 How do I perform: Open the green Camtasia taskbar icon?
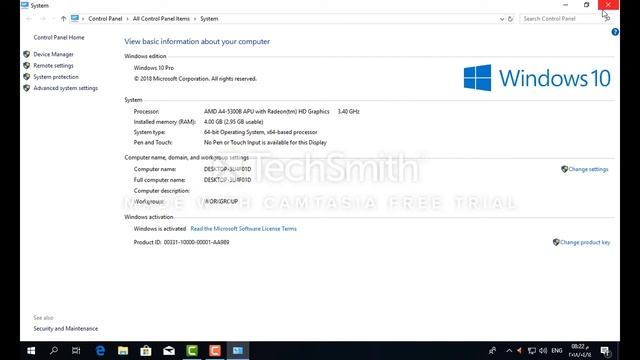(x=192, y=351)
